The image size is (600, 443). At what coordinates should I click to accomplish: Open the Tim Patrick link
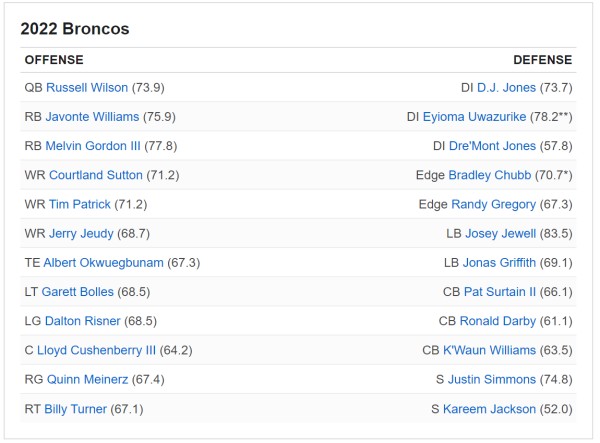pyautogui.click(x=82, y=204)
